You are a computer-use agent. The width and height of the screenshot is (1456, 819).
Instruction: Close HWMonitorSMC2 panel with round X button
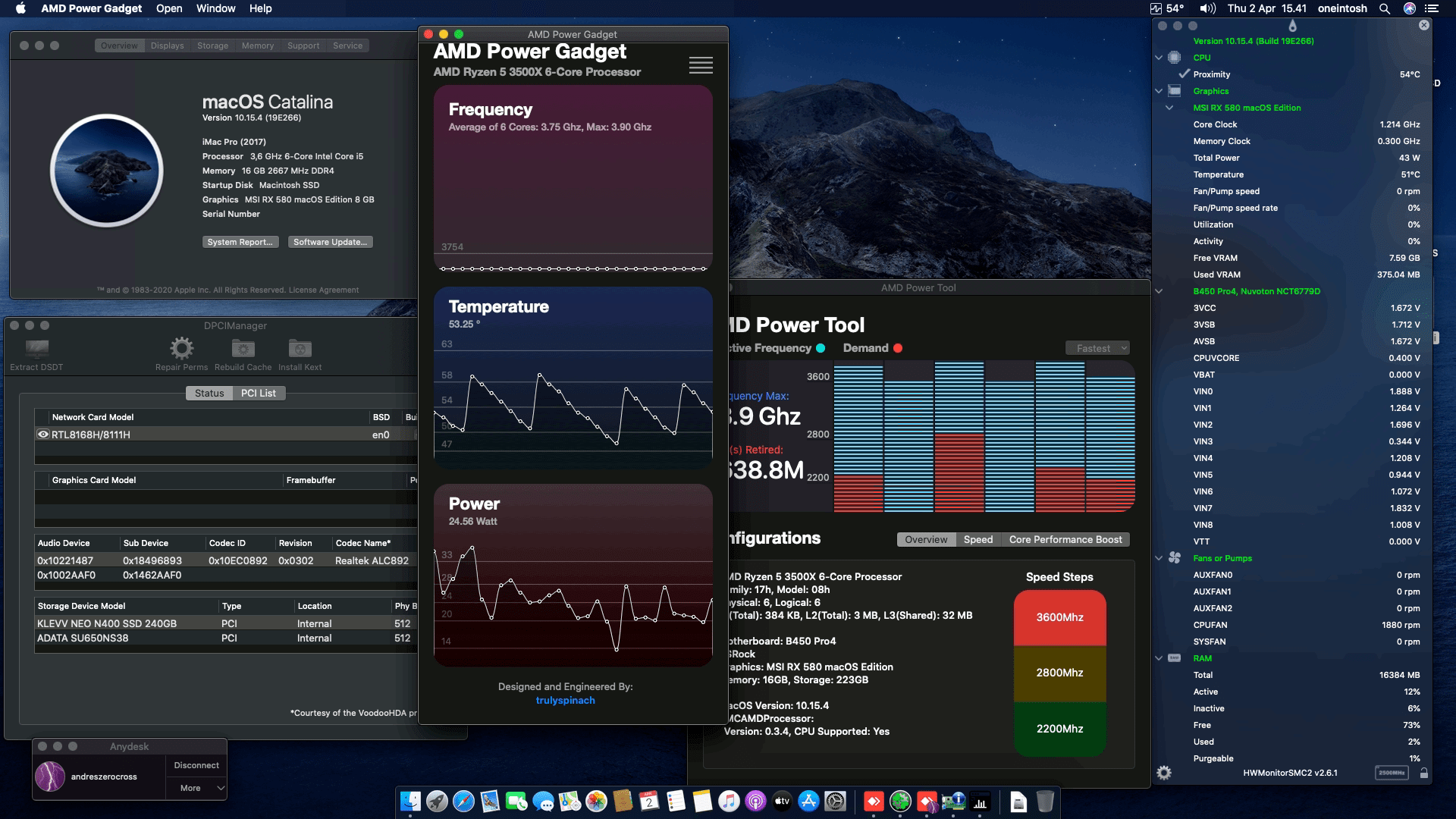point(1424,25)
